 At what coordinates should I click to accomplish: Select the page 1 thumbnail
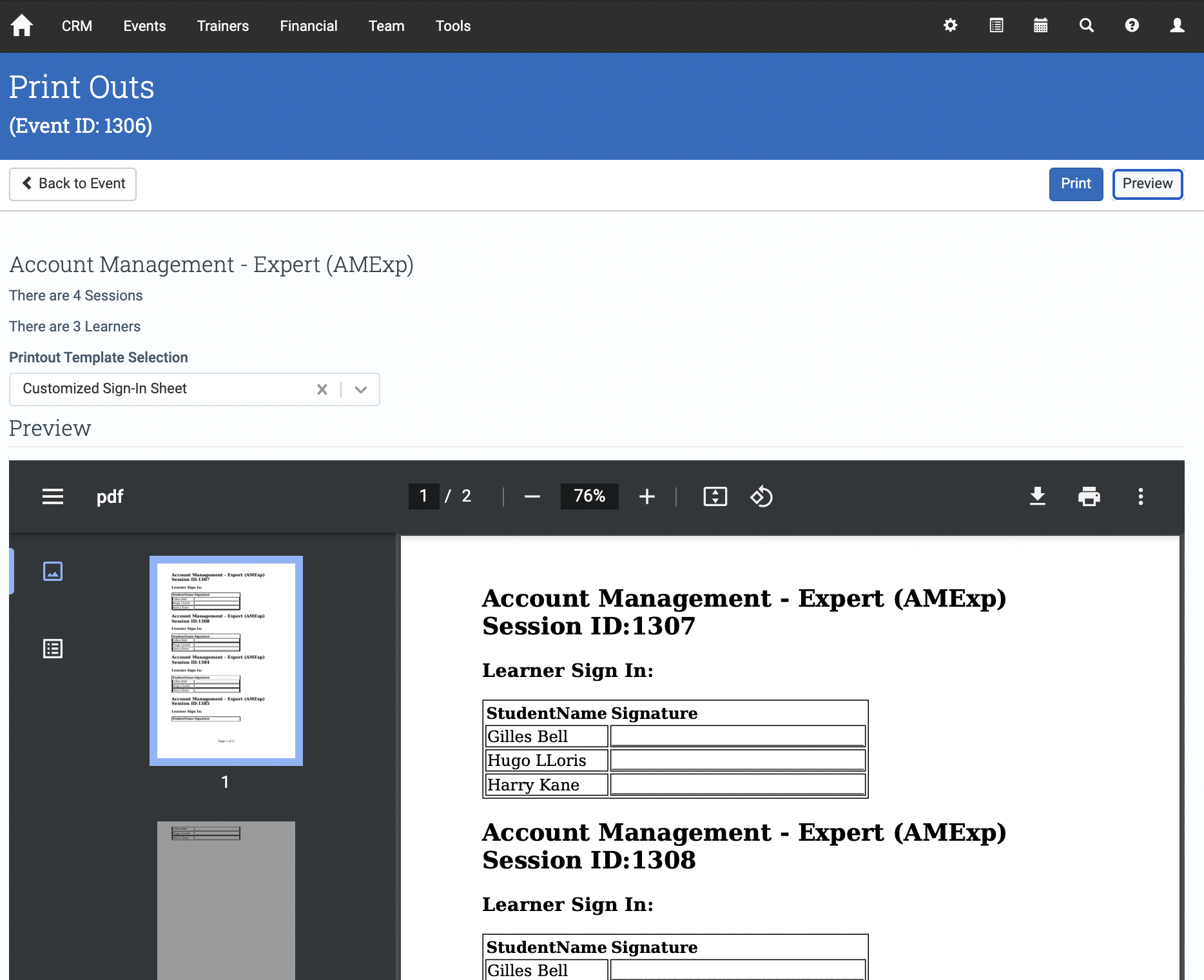[x=226, y=661]
